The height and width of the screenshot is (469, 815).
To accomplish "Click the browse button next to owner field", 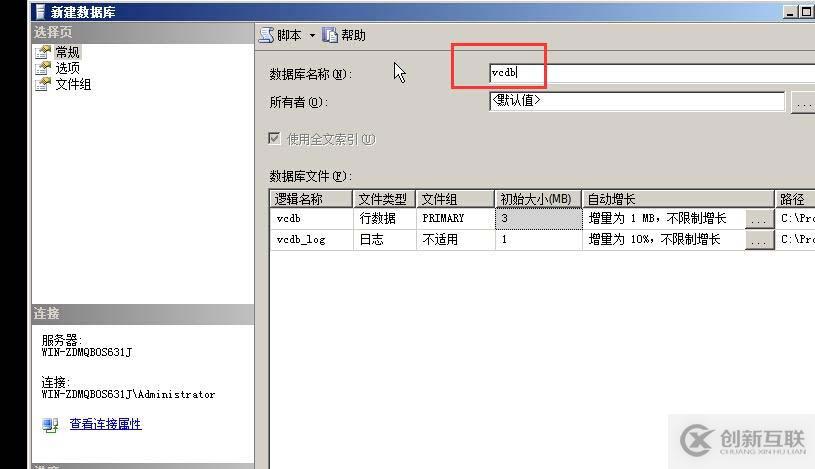I will coord(803,102).
